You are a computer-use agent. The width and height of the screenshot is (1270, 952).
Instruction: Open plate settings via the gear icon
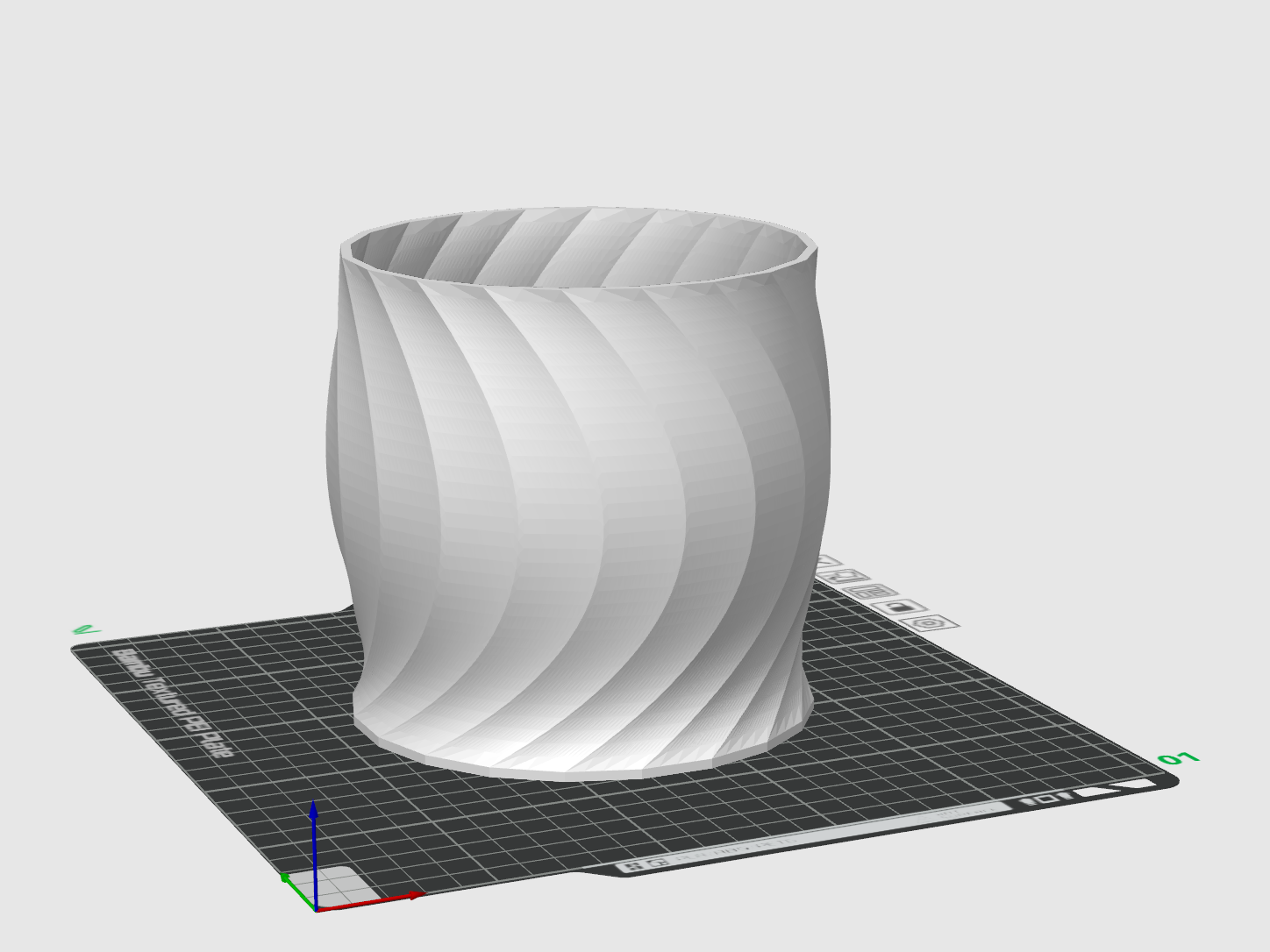point(930,622)
